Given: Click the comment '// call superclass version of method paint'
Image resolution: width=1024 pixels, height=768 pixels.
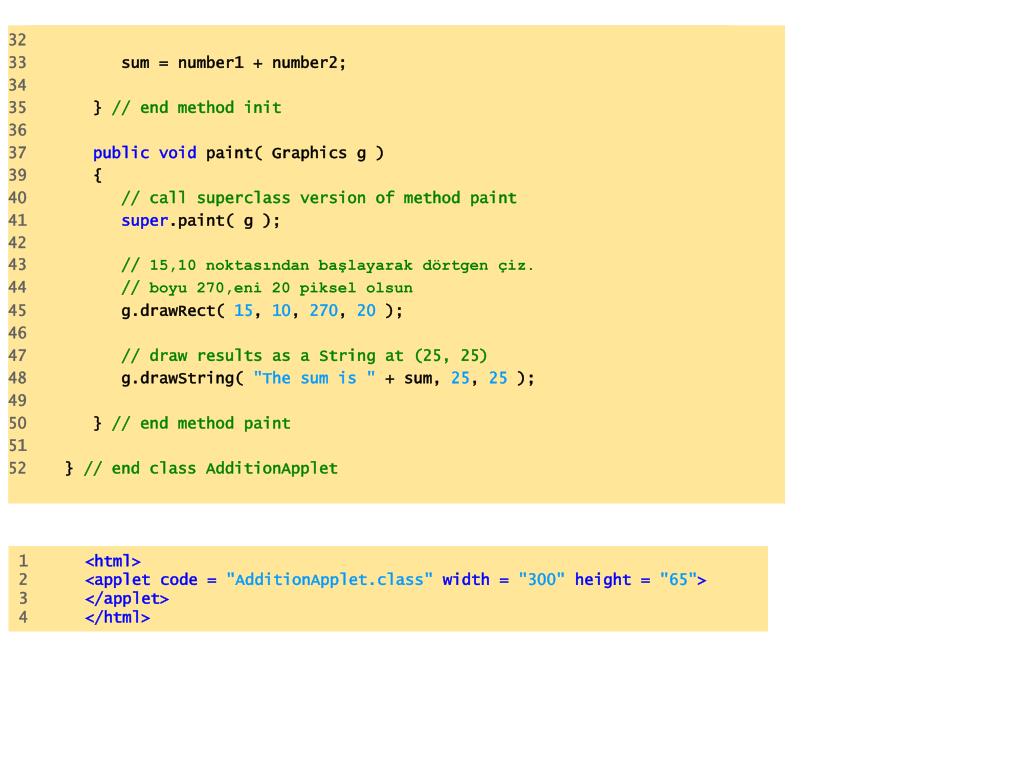Looking at the screenshot, I should click(319, 198).
